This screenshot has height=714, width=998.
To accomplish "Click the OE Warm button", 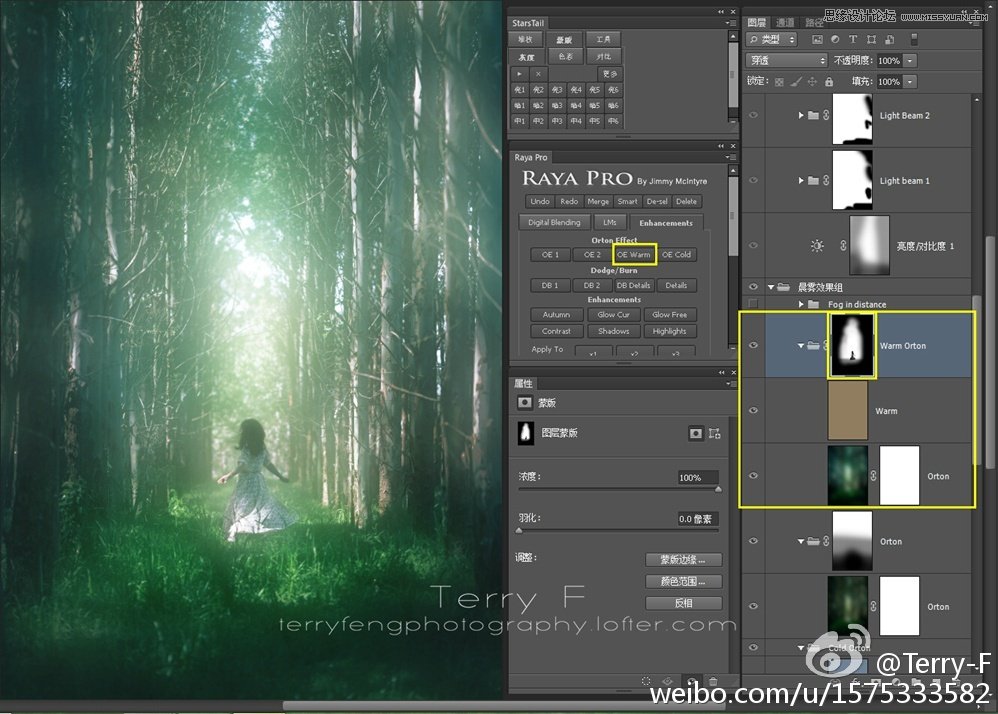I will (634, 255).
